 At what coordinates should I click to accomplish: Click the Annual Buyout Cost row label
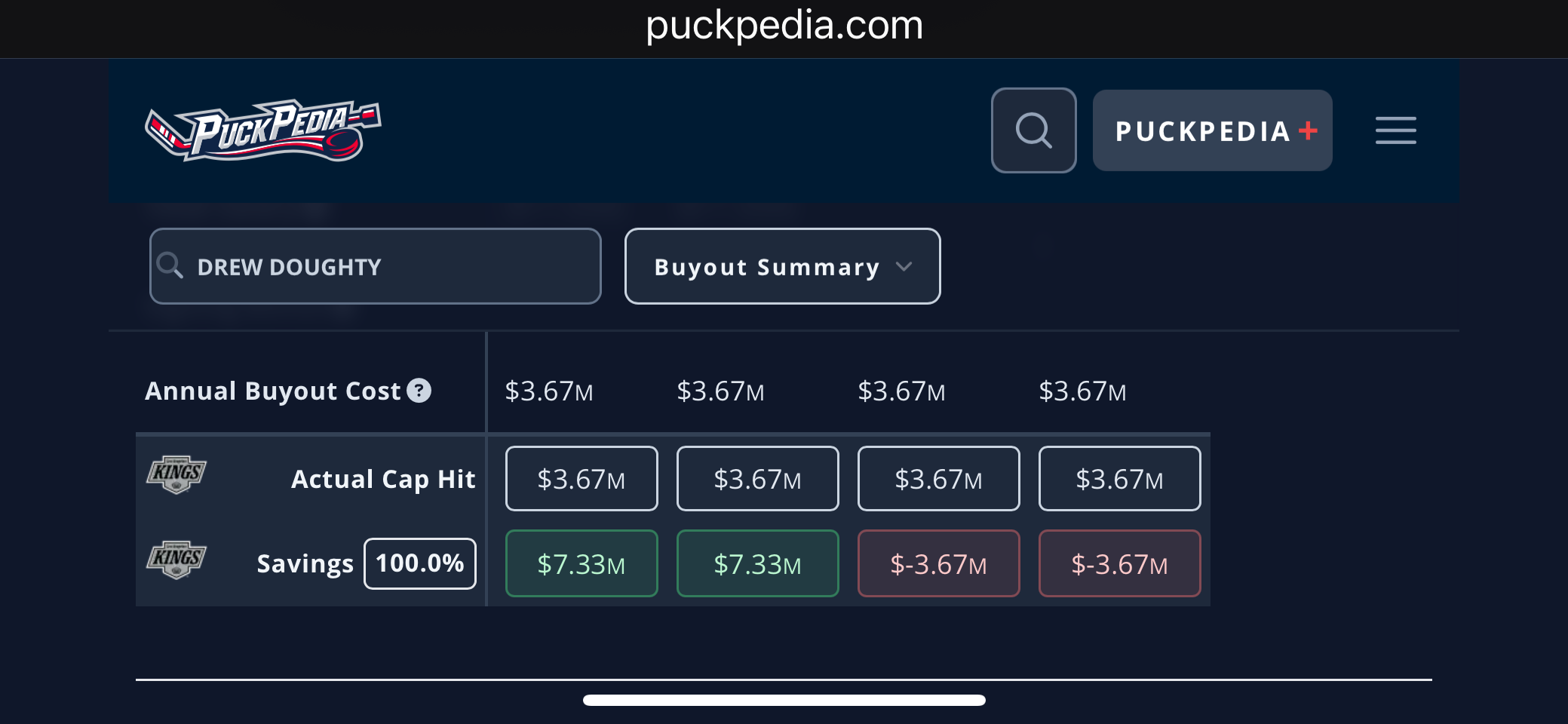pyautogui.click(x=272, y=391)
